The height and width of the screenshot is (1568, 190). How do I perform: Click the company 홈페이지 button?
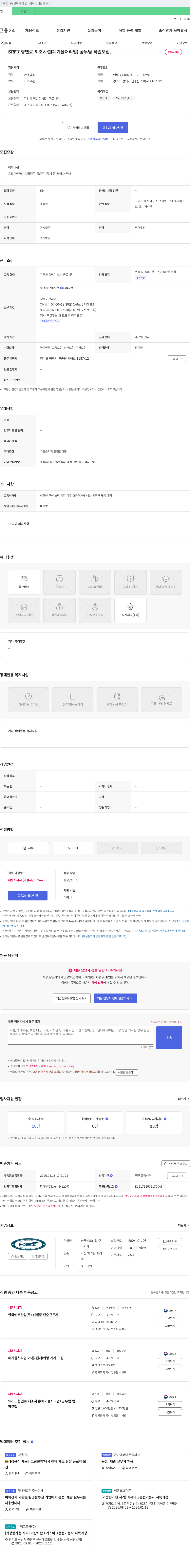coord(170,1241)
